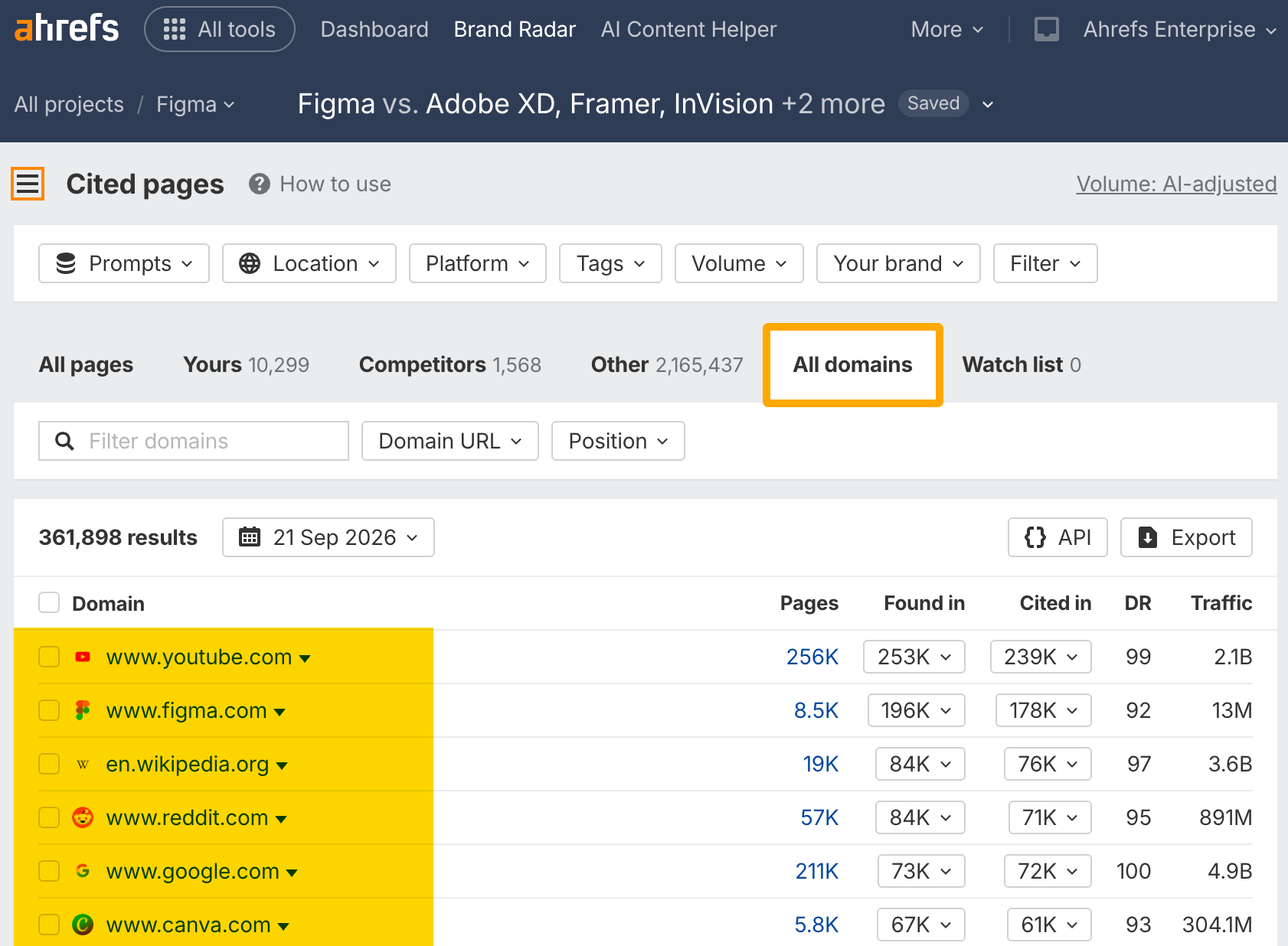Screen dimensions: 1288x946
Task: Open Brand Radar in the top navigation
Action: point(515,29)
